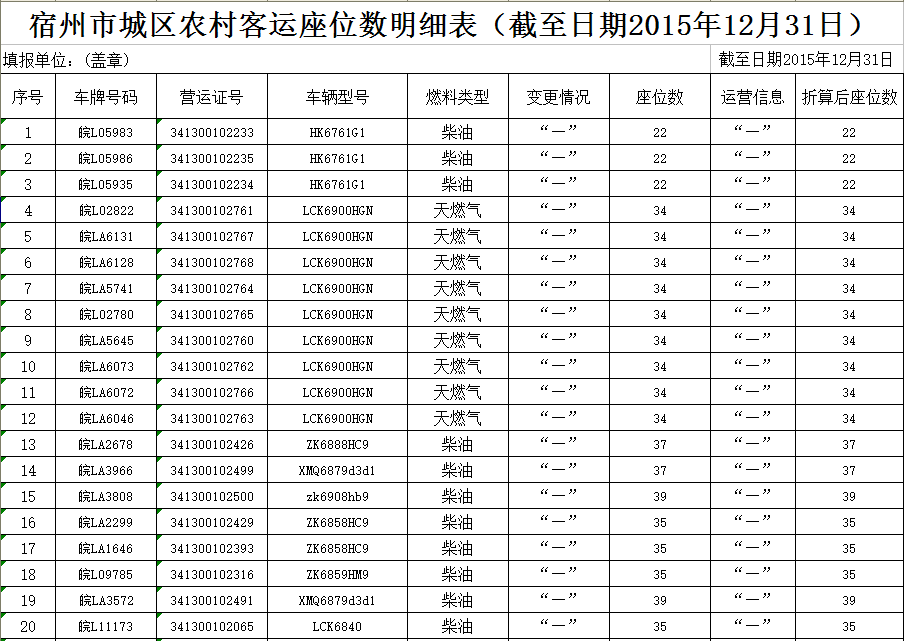Click the 车牌号码 column header
Screen dimensions: 904x641
(106, 97)
